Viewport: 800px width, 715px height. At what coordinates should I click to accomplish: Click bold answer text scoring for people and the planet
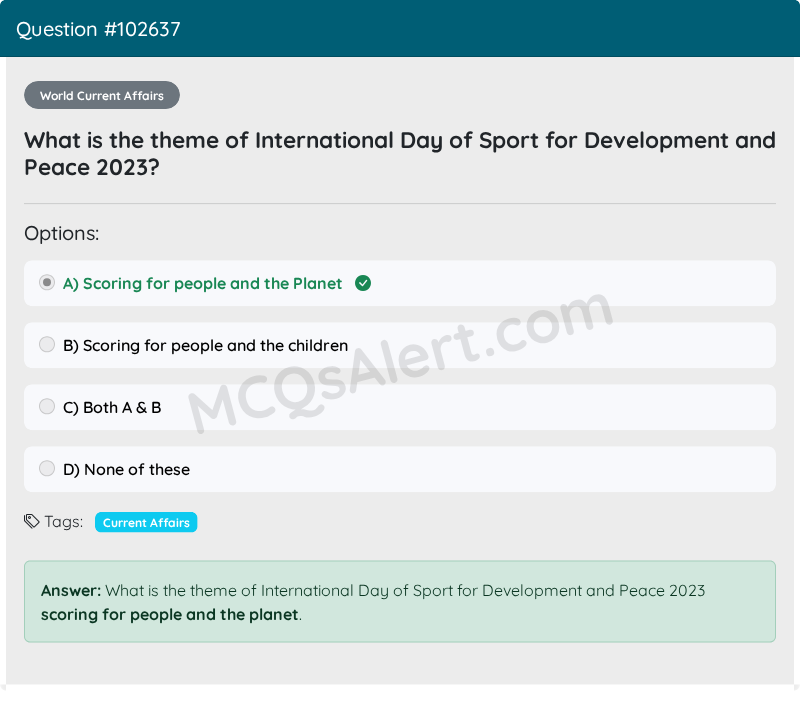169,614
